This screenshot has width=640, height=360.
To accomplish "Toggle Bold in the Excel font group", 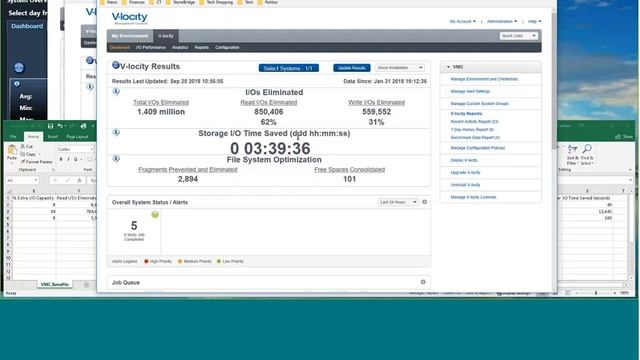I will pyautogui.click(x=61, y=159).
